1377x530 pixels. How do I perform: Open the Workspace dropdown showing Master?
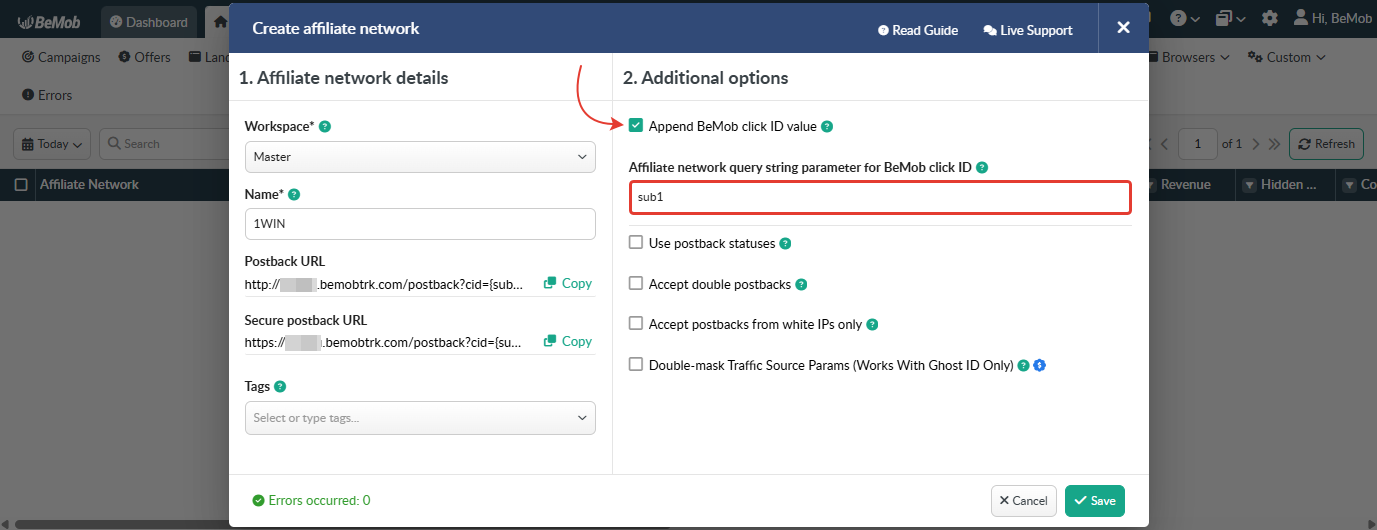pos(420,157)
